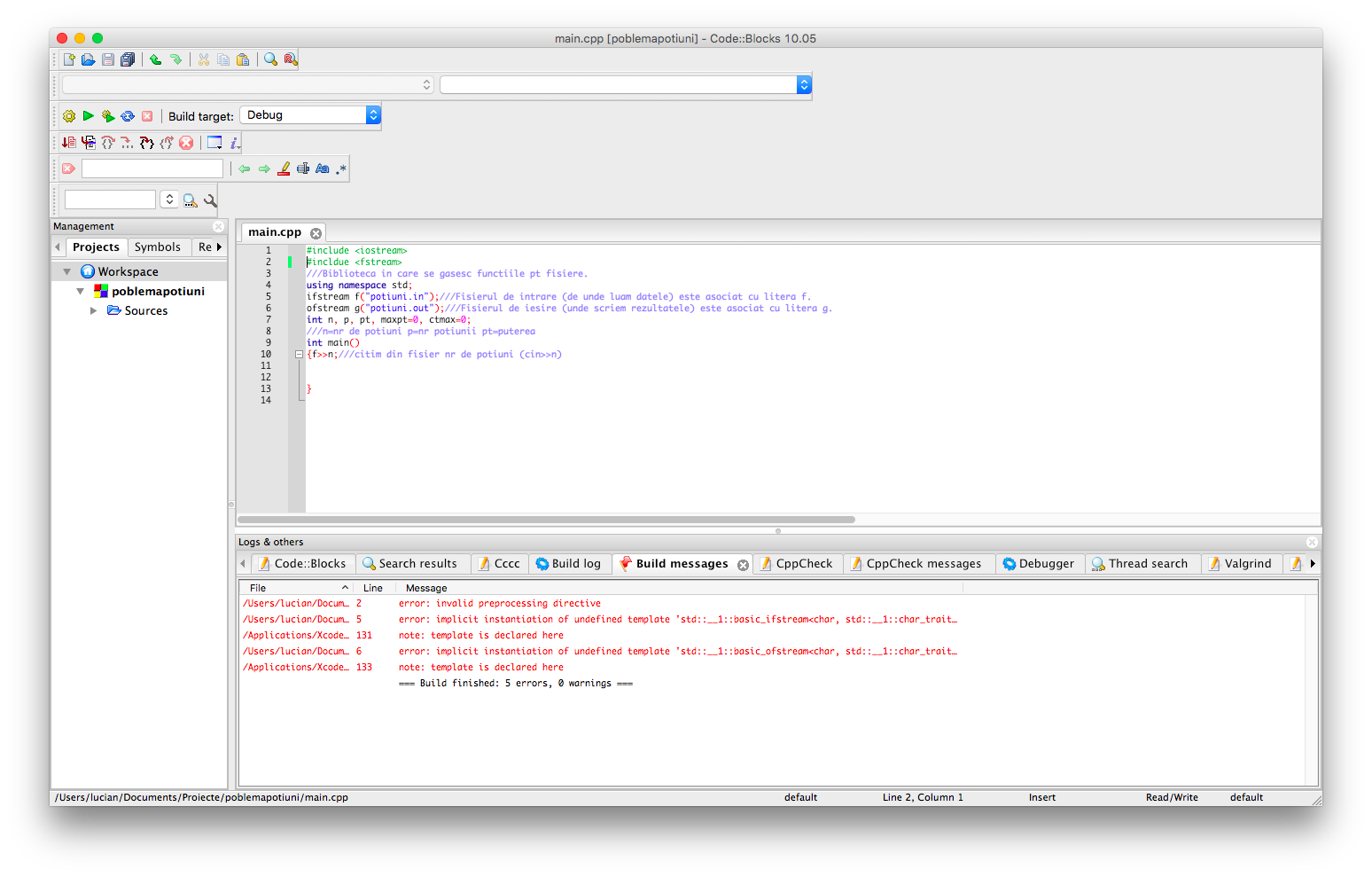This screenshot has width=1372, height=877.
Task: Sort messages by the Line column header
Action: coord(373,588)
